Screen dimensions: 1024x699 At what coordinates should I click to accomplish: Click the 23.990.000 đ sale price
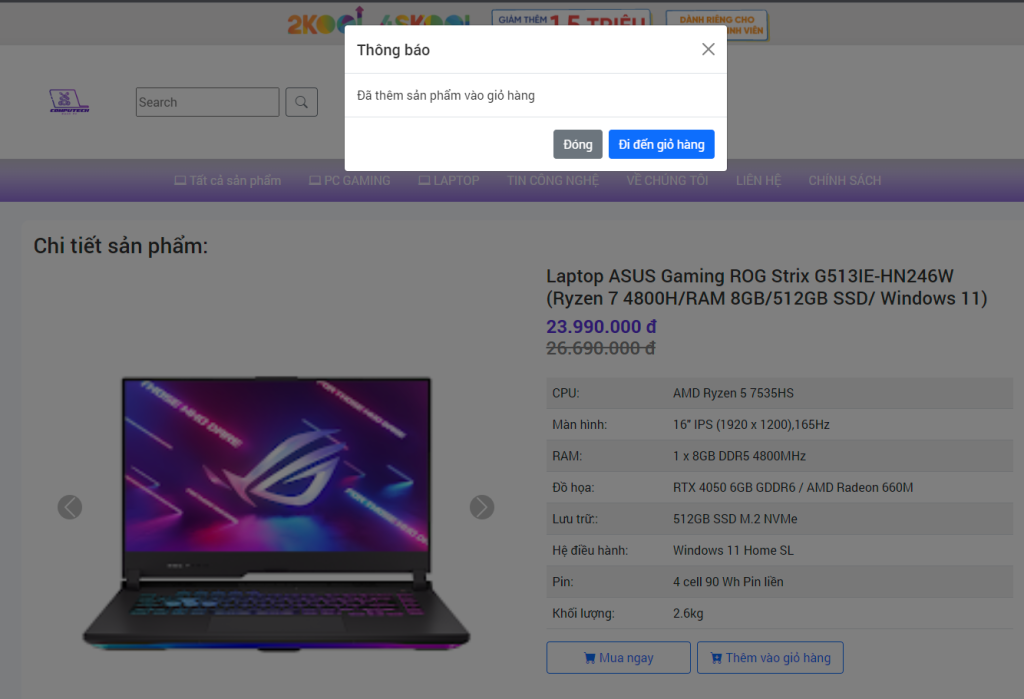pyautogui.click(x=601, y=327)
